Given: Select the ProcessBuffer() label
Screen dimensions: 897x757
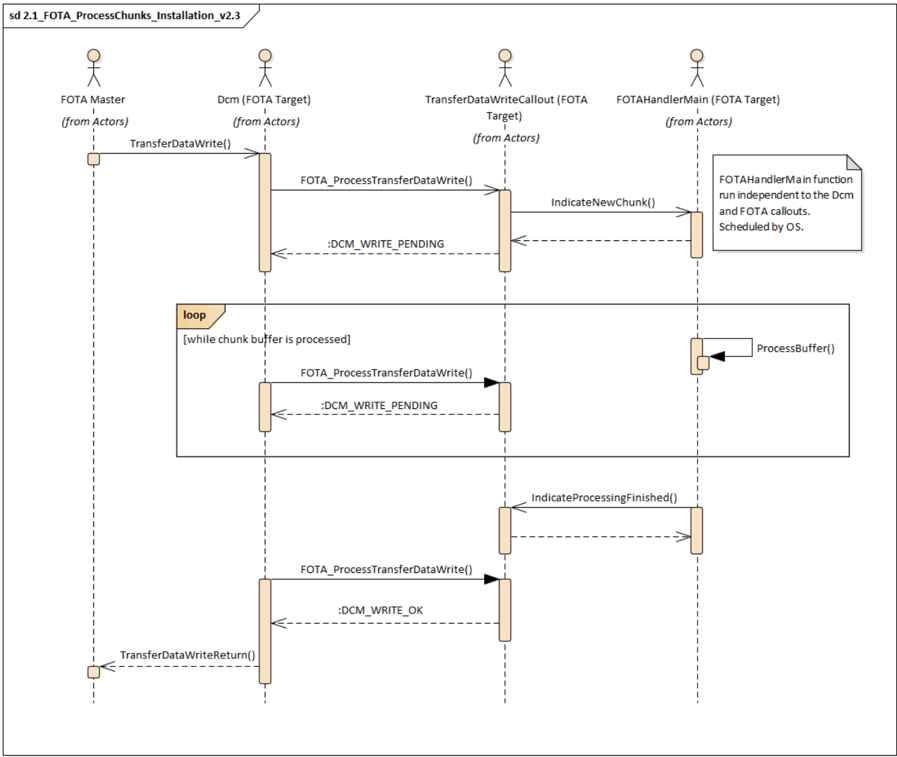Looking at the screenshot, I should click(796, 348).
